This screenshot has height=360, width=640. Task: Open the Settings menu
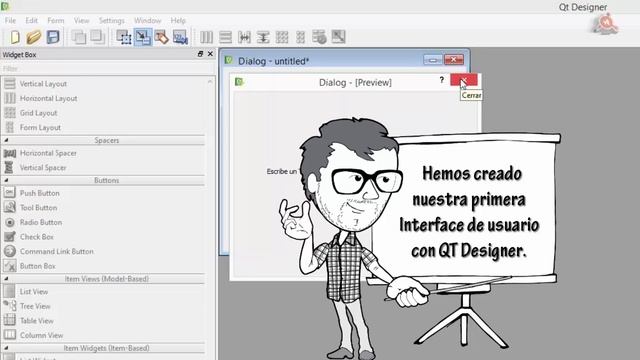pos(111,20)
